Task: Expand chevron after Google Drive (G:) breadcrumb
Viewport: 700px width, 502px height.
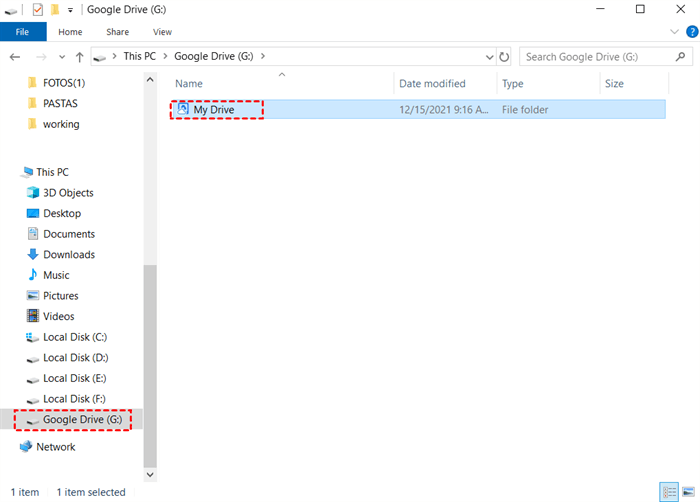Action: point(263,56)
